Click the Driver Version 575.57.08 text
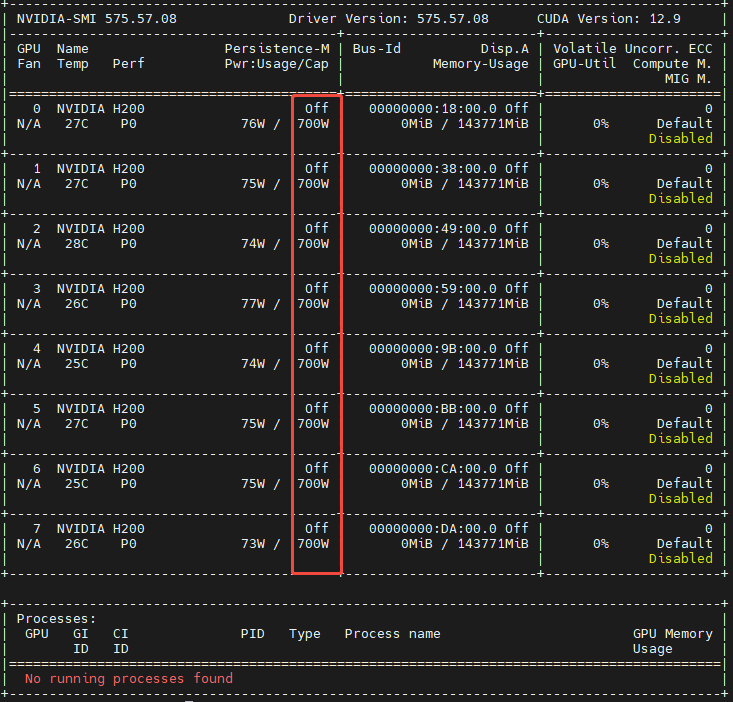This screenshot has width=733, height=702. [388, 19]
